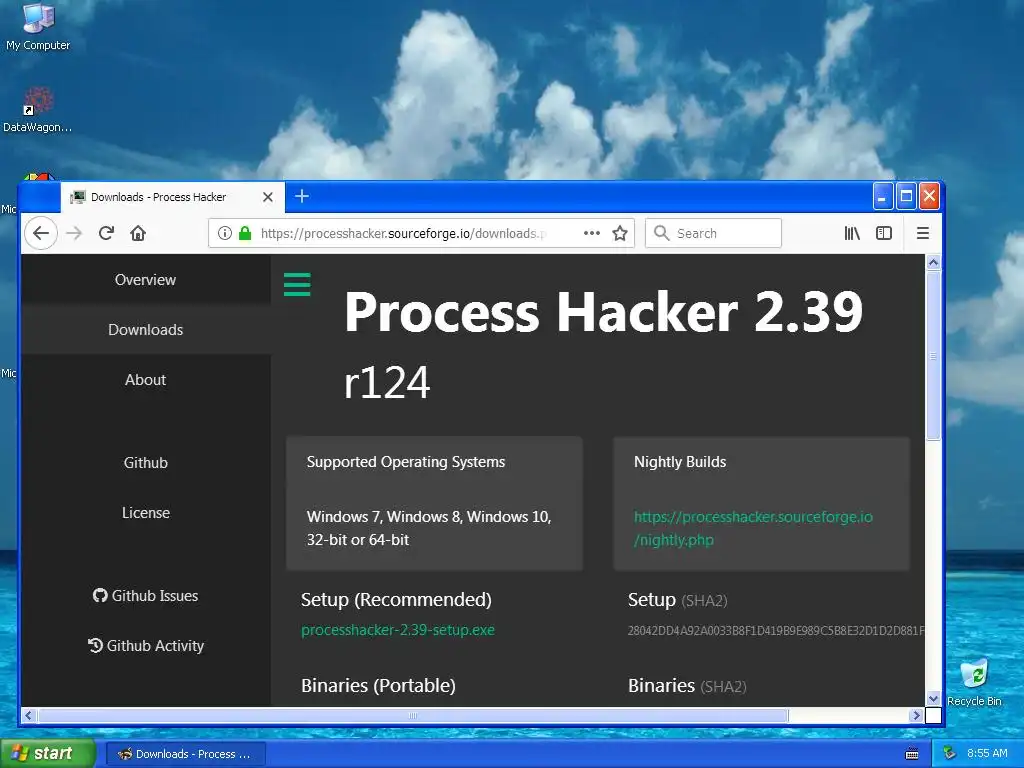1024x768 pixels.
Task: Select the DataWagon desktop shortcut
Action: 37,110
